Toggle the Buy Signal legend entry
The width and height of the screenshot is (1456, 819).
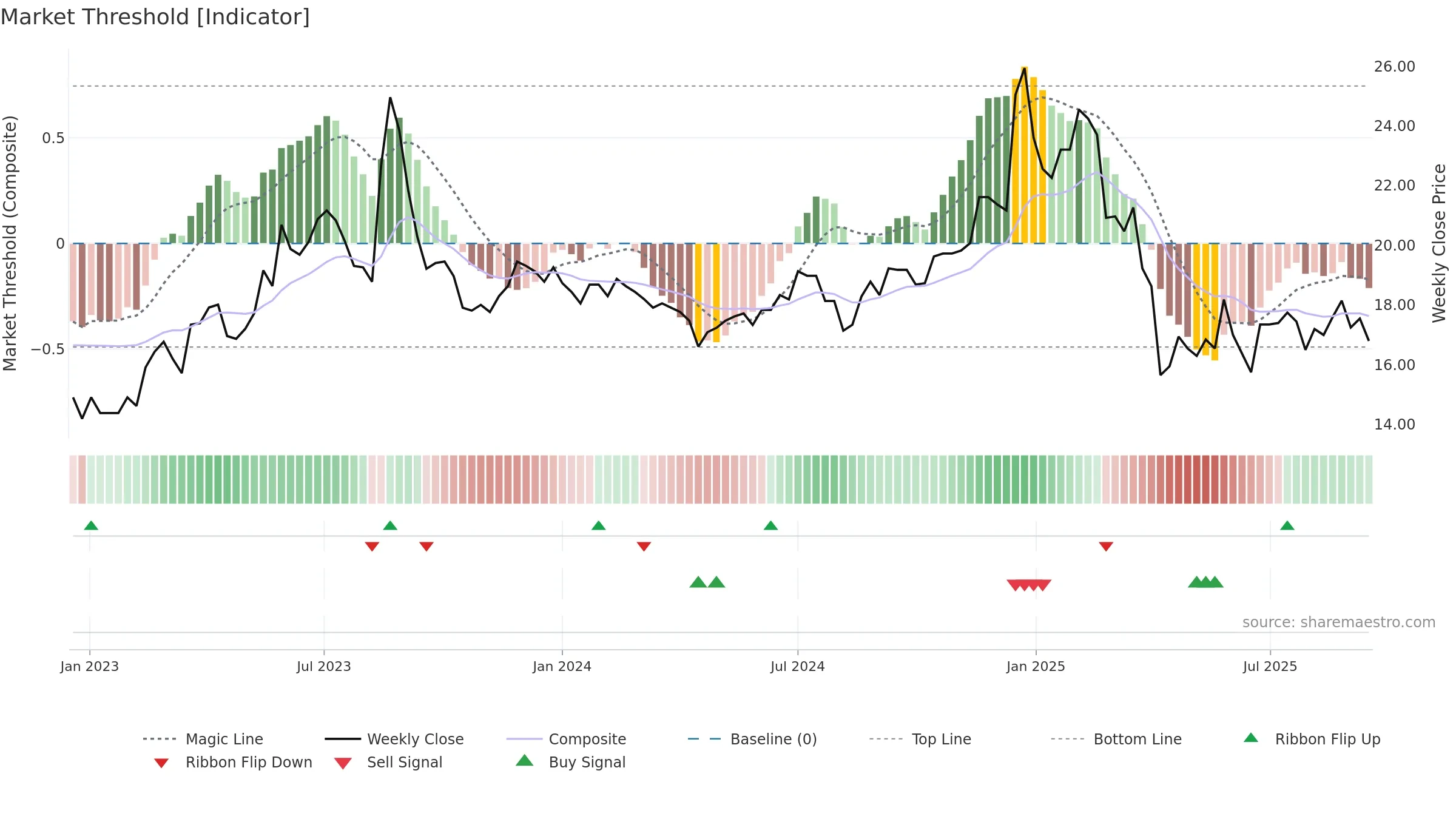(570, 762)
